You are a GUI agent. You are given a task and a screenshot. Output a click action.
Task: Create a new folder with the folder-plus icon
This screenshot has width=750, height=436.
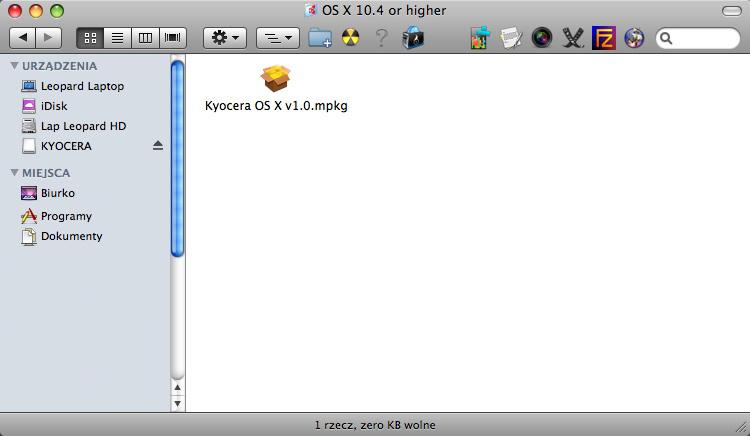(320, 38)
